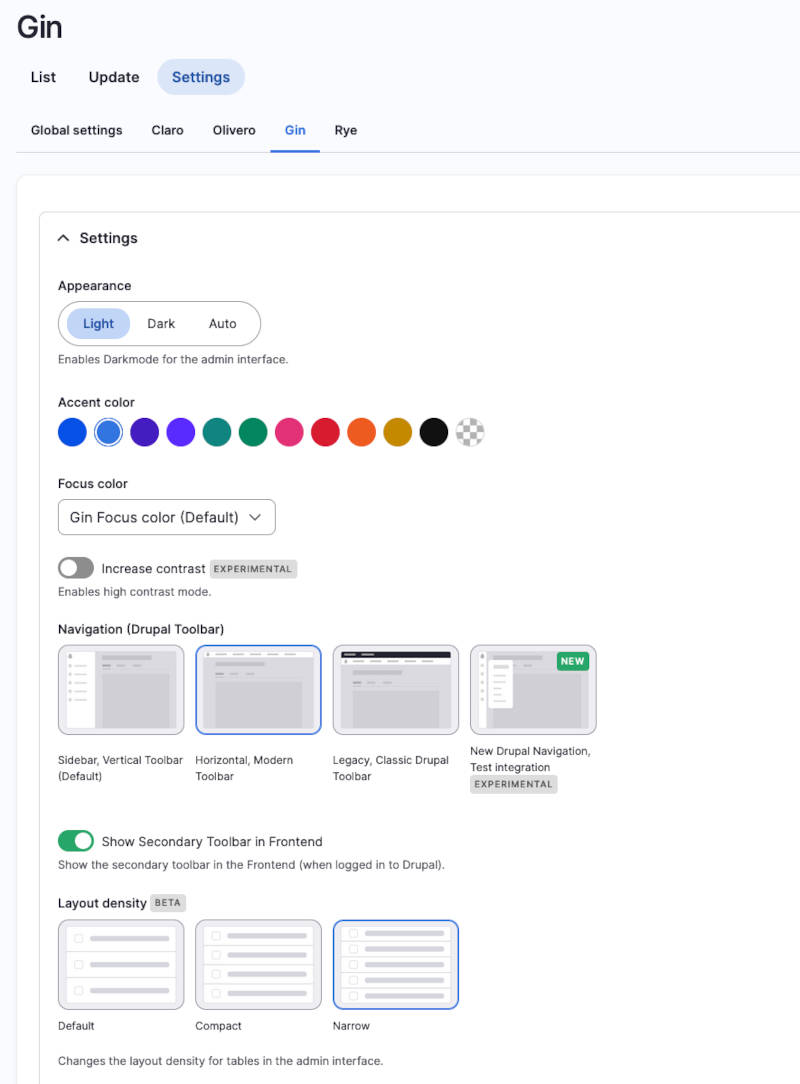Click the Settings section heading text
The image size is (800, 1084).
(109, 238)
